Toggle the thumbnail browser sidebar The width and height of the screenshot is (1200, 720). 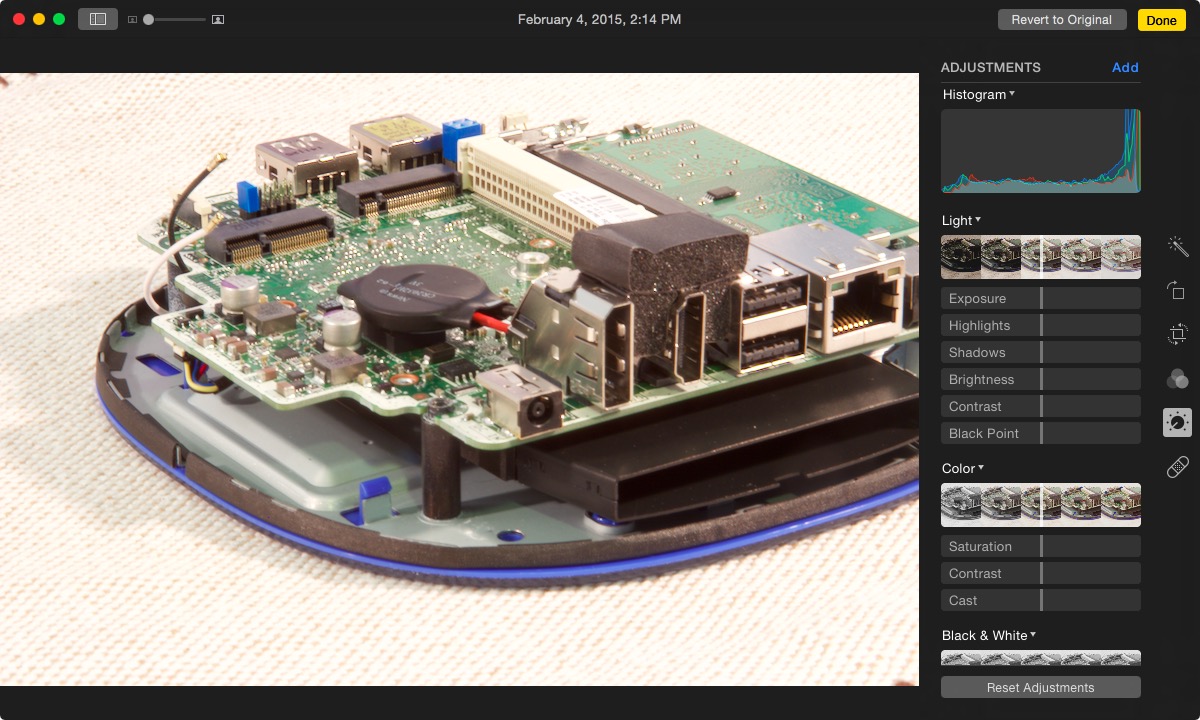(x=96, y=19)
